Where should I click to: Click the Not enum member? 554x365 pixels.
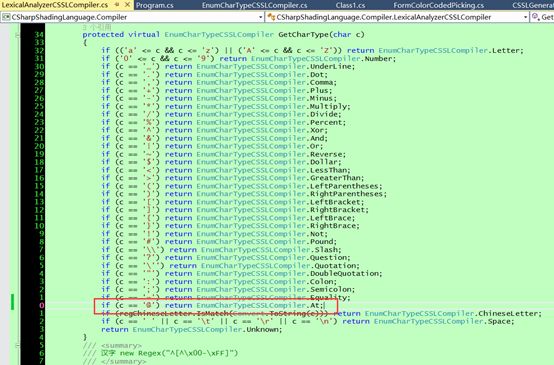(317, 234)
